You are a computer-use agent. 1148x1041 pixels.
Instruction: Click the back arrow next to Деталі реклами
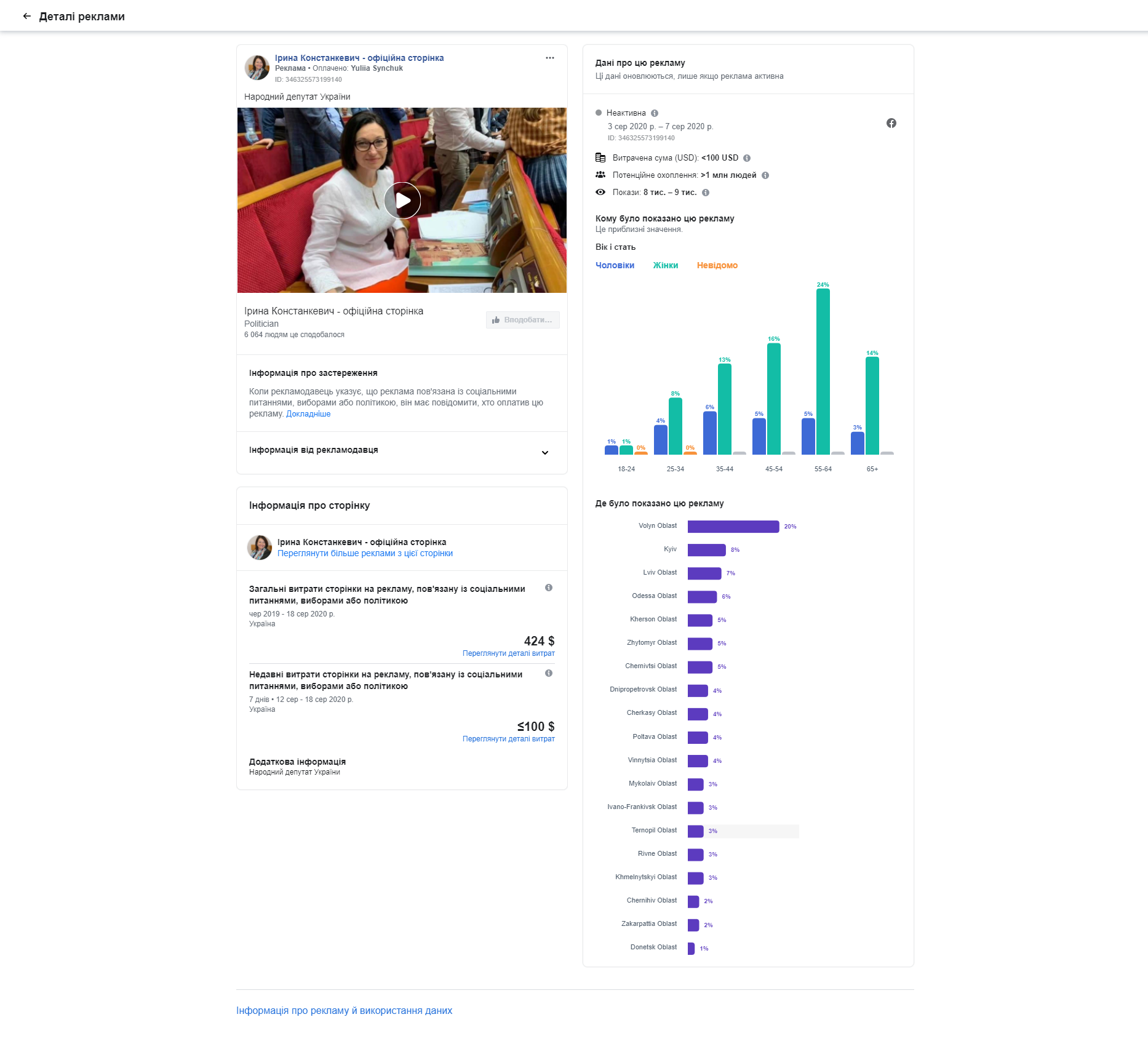coord(26,17)
